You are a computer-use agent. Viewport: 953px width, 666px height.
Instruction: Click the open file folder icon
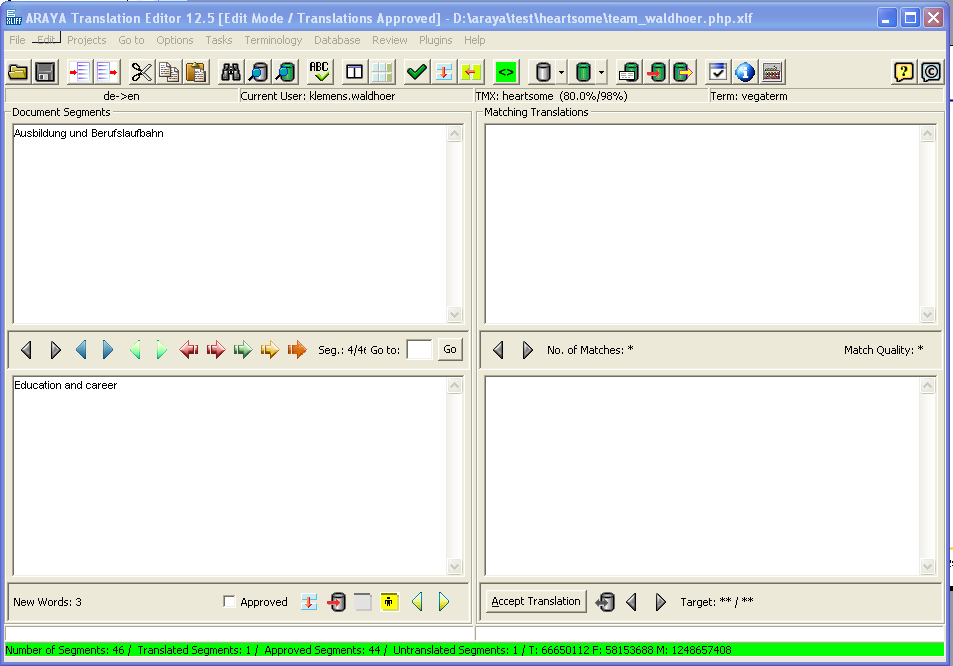[18, 72]
